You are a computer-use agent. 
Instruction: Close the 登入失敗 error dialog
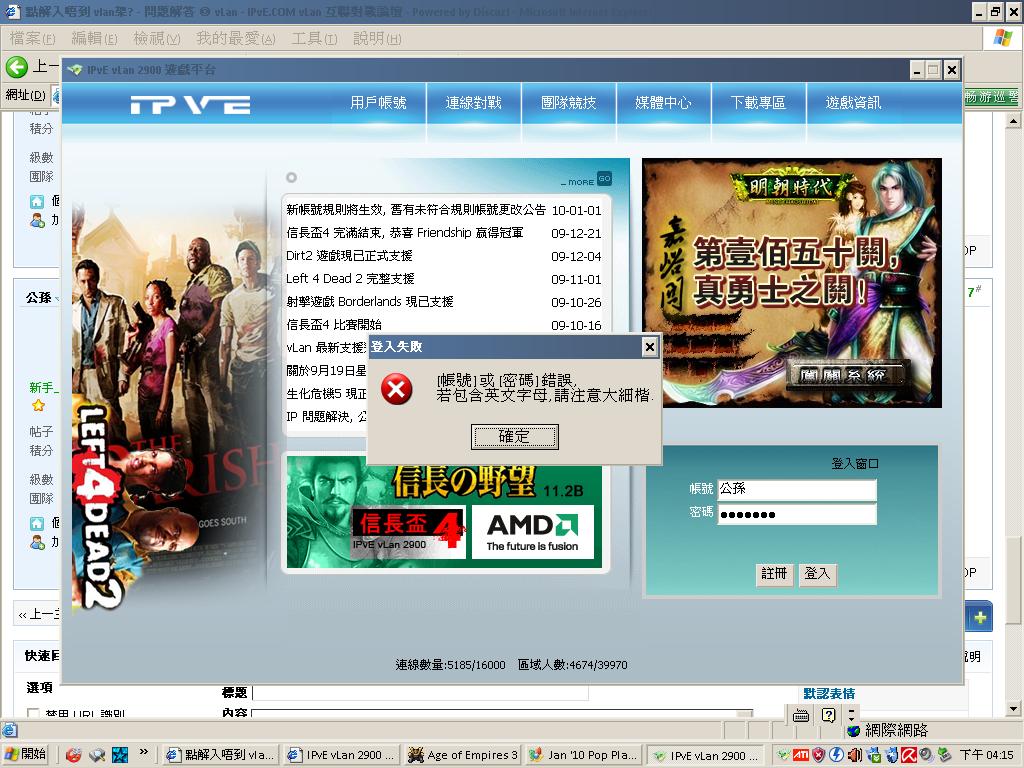click(x=649, y=347)
